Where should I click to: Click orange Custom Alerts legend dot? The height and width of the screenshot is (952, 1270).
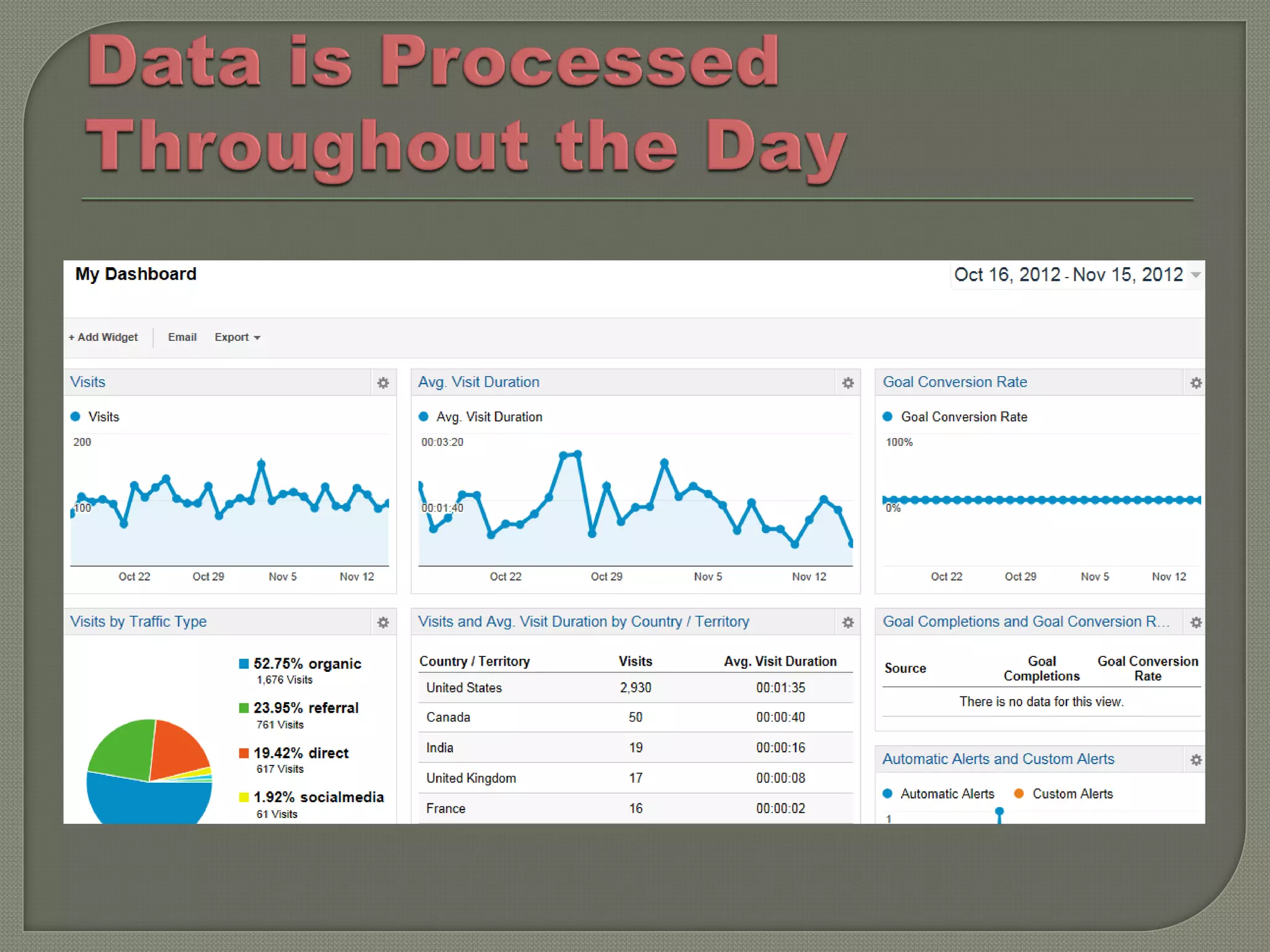(1019, 793)
